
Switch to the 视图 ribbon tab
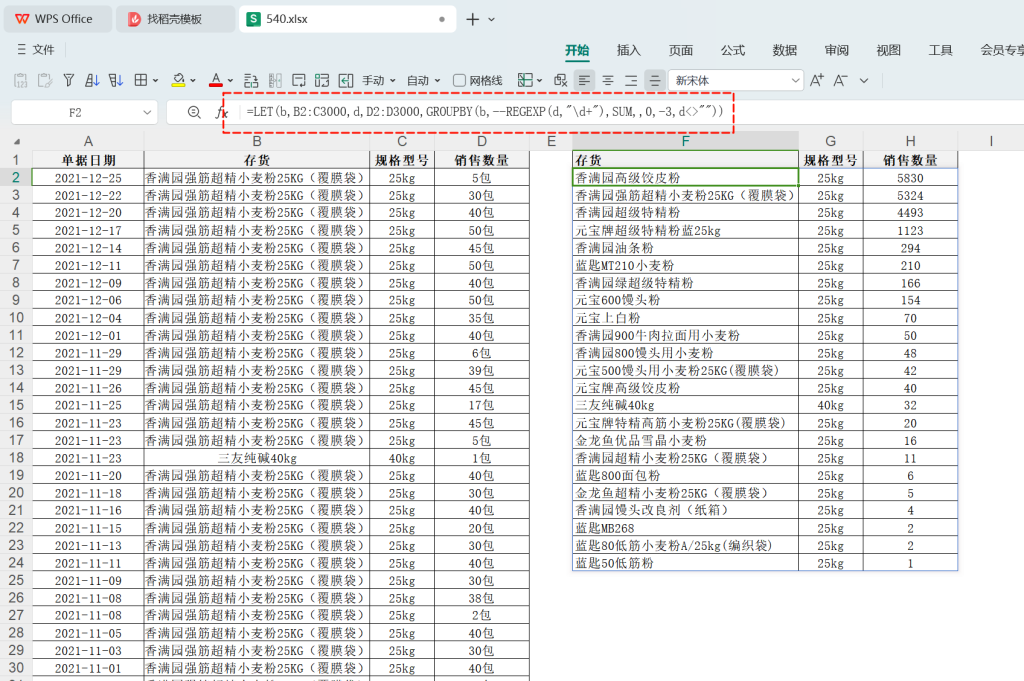point(888,50)
